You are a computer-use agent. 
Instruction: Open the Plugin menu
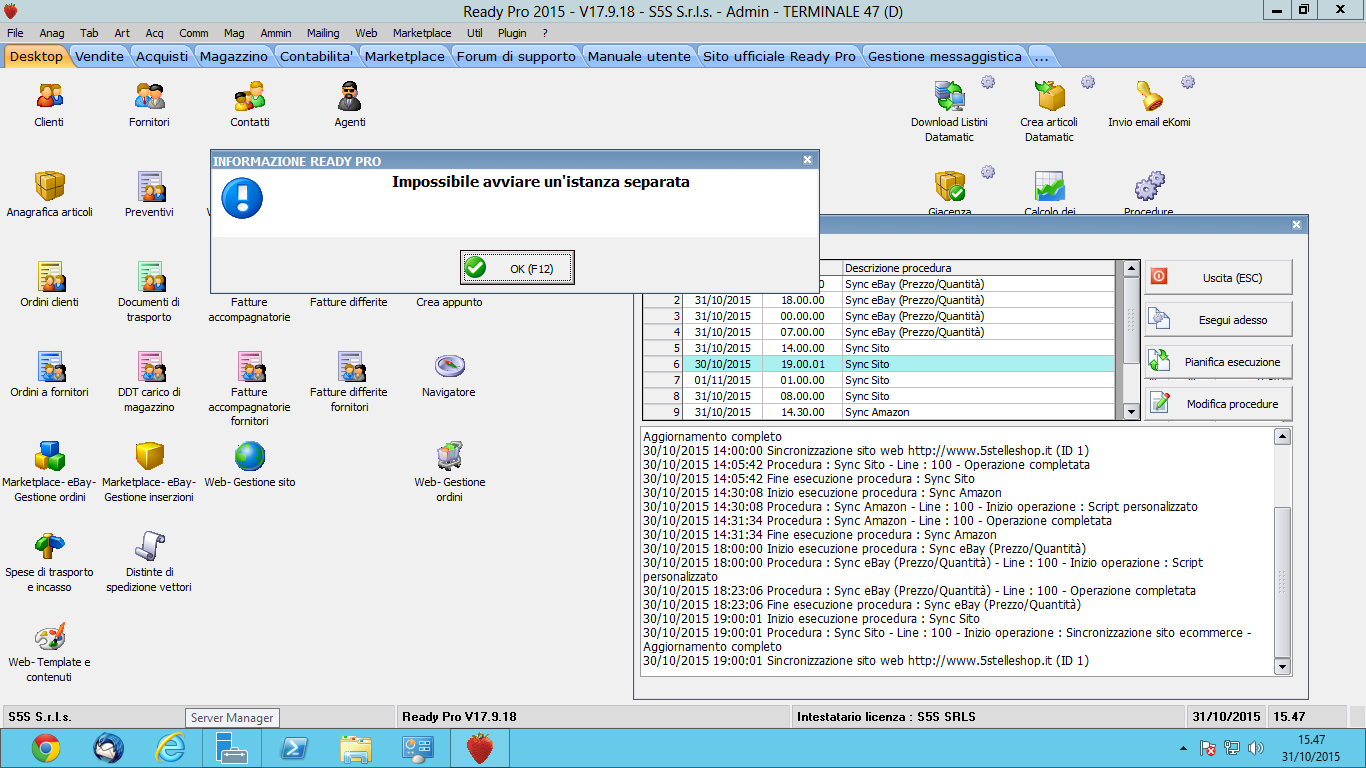click(x=513, y=33)
